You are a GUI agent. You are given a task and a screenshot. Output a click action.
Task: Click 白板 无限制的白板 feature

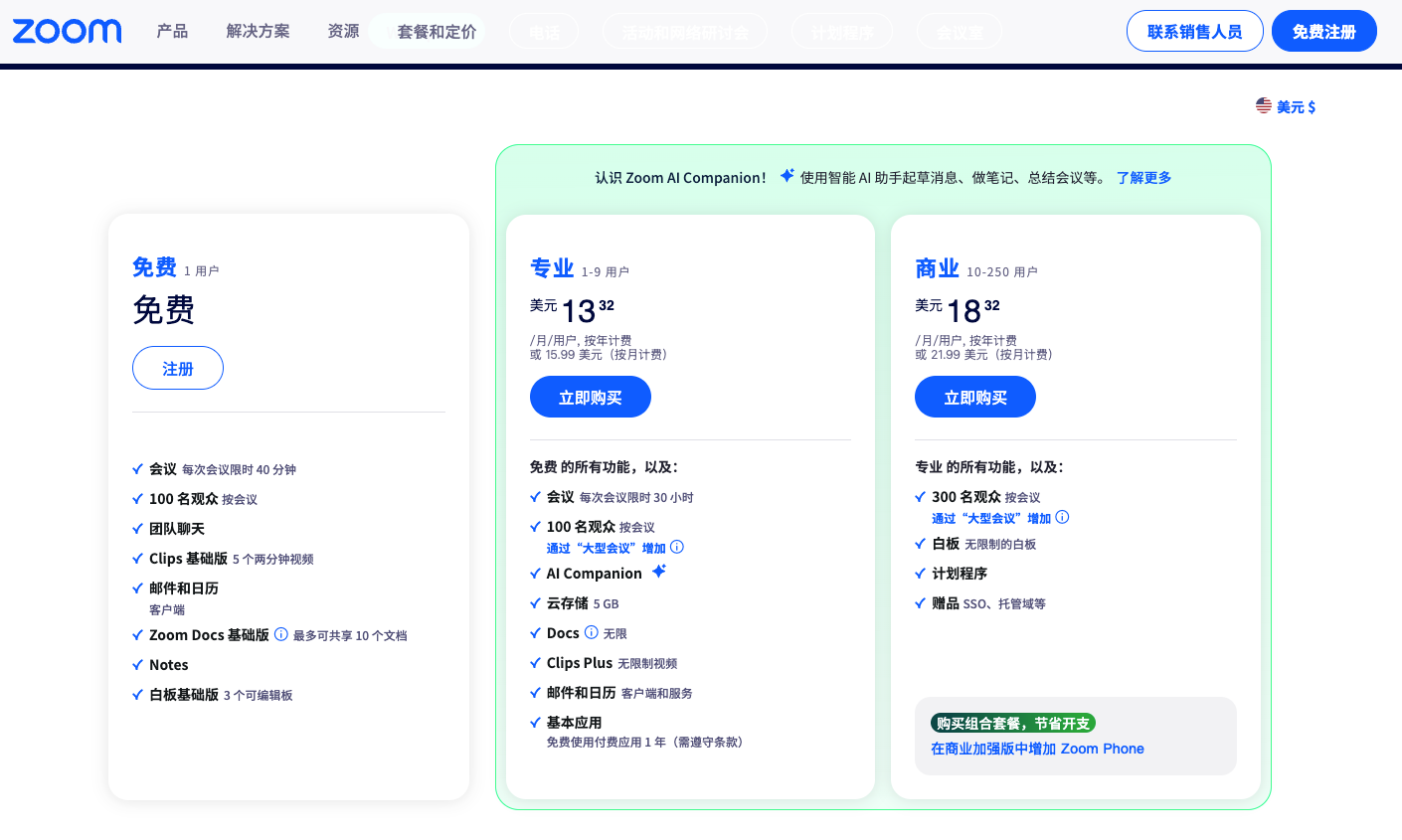tap(984, 544)
